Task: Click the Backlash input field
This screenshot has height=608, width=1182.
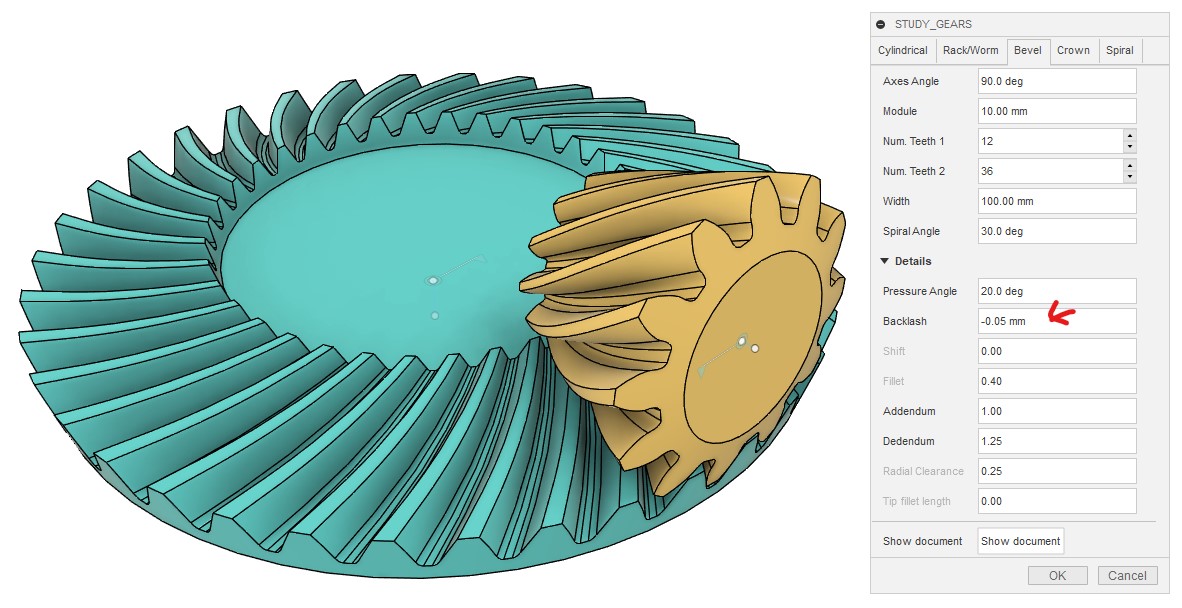Action: (x=1056, y=321)
